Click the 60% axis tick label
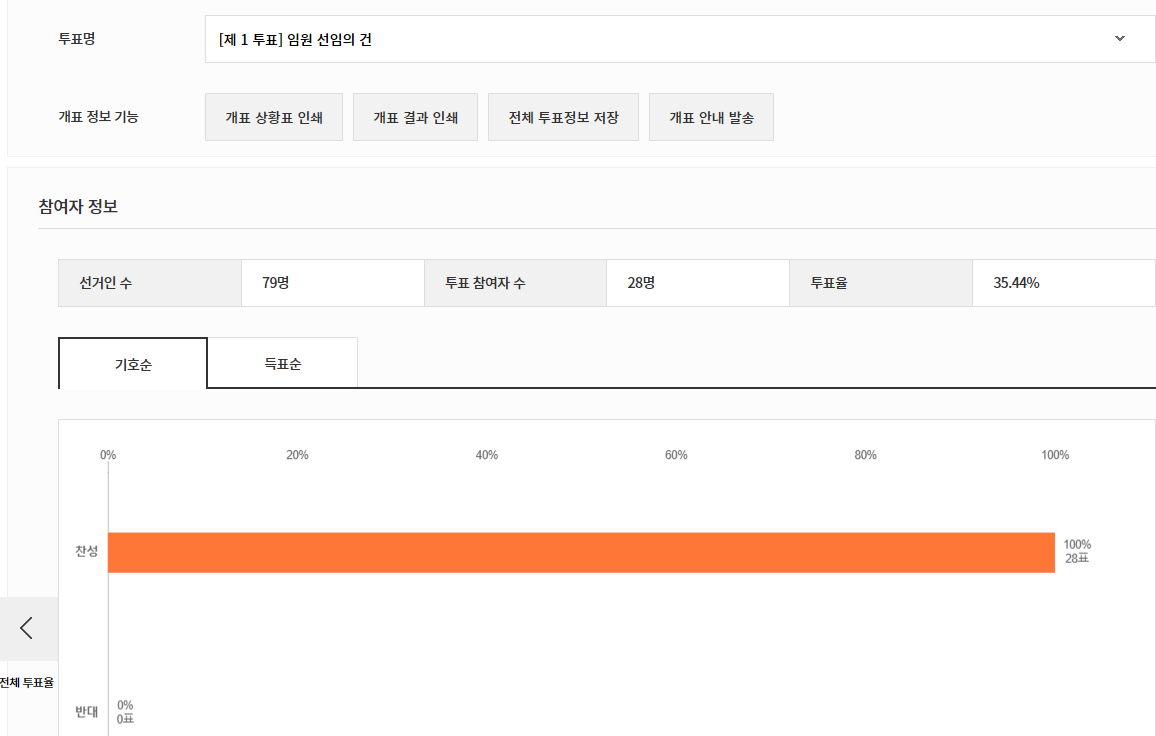Image resolution: width=1156 pixels, height=736 pixels. click(x=676, y=455)
